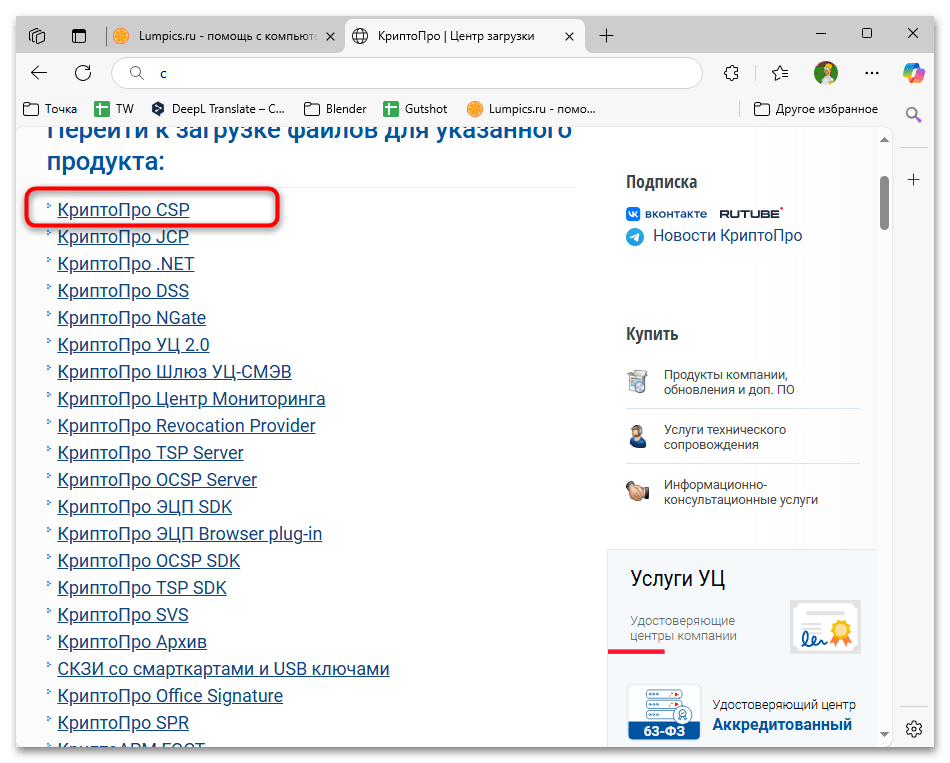Open СКЗИ со смарткартами и USB ключами link
This screenshot has height=763, width=950.
[224, 669]
